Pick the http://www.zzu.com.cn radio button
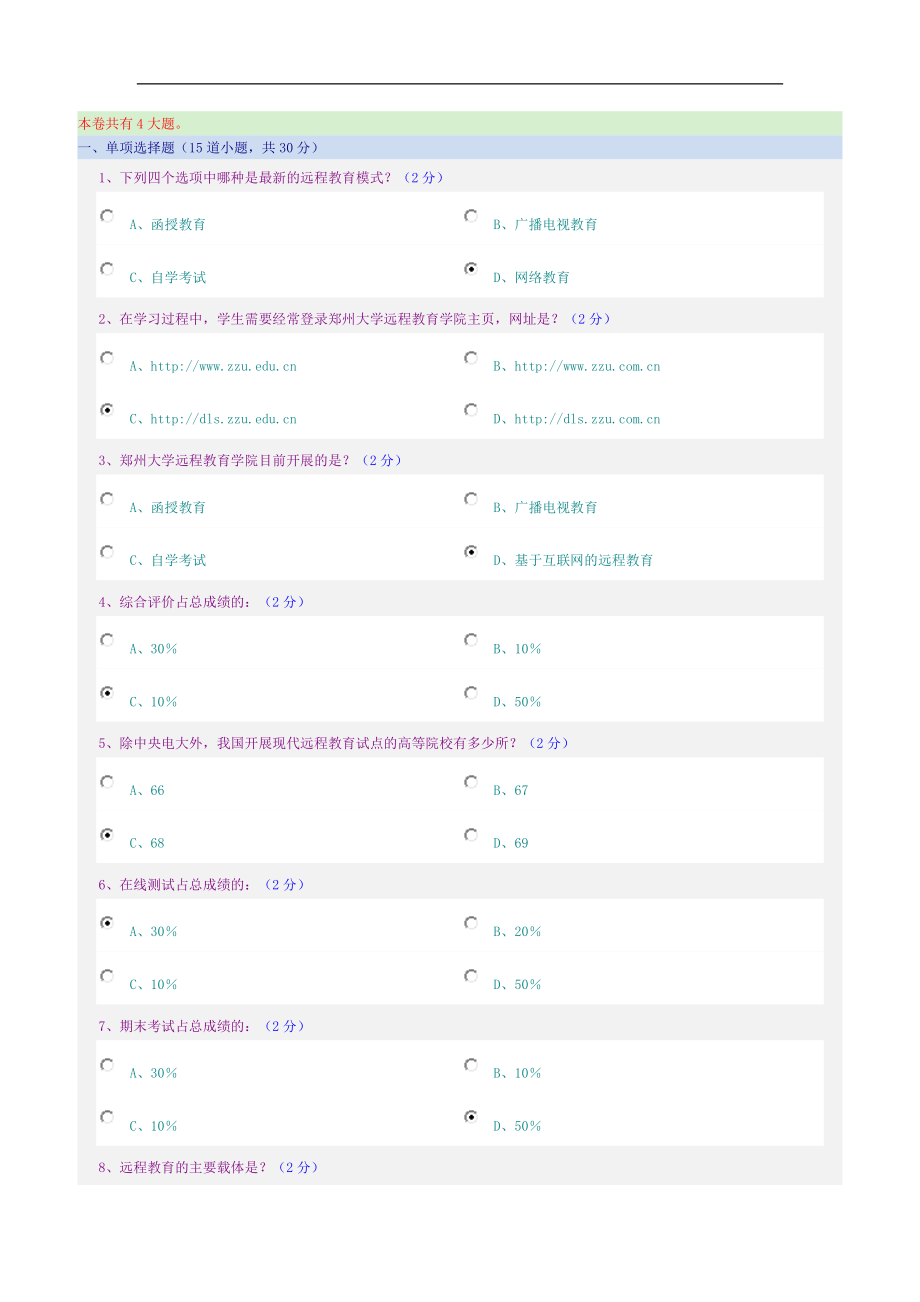The height and width of the screenshot is (1302, 920). (x=471, y=358)
